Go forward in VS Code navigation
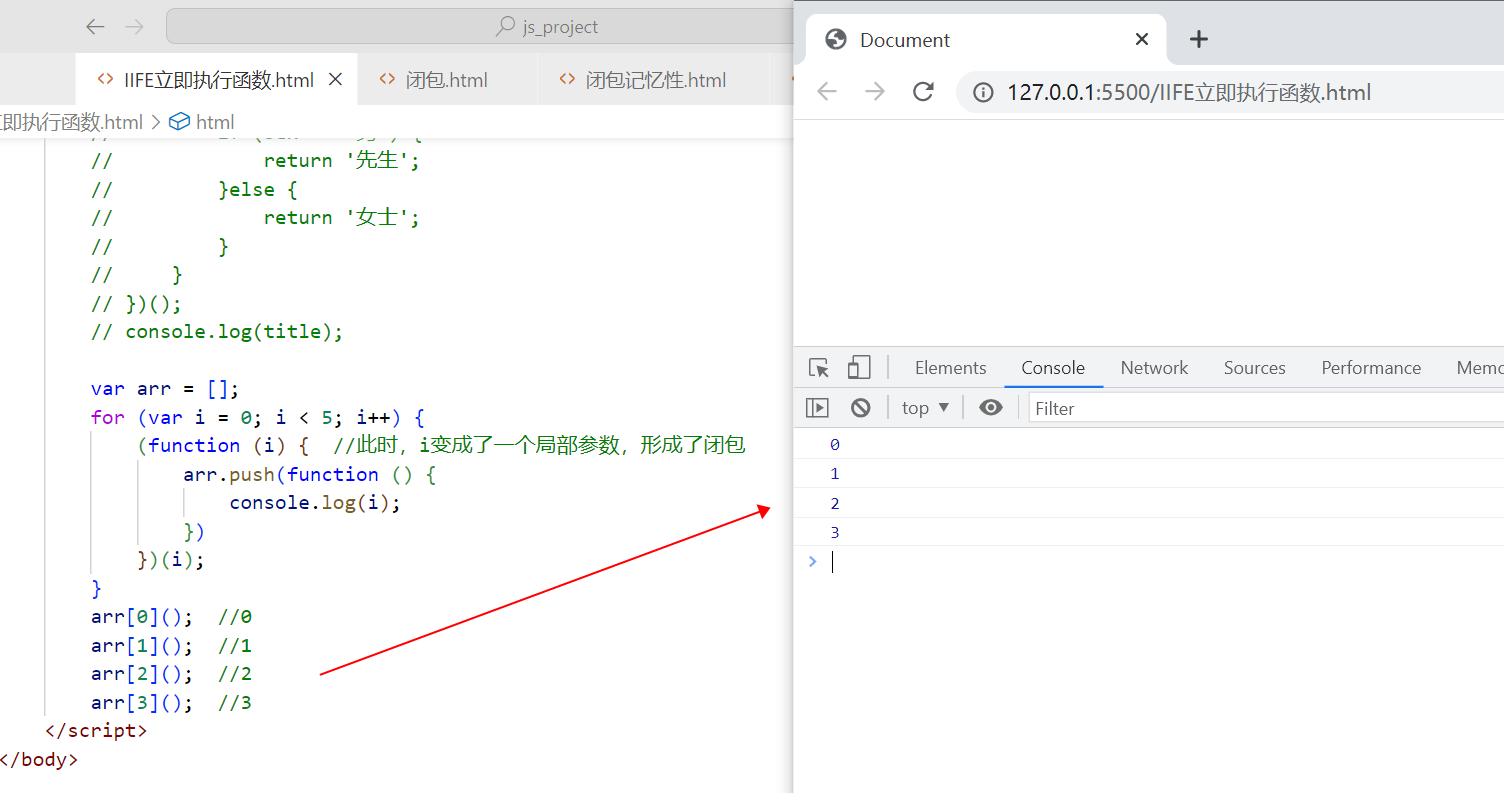The height and width of the screenshot is (793, 1504). click(x=133, y=27)
